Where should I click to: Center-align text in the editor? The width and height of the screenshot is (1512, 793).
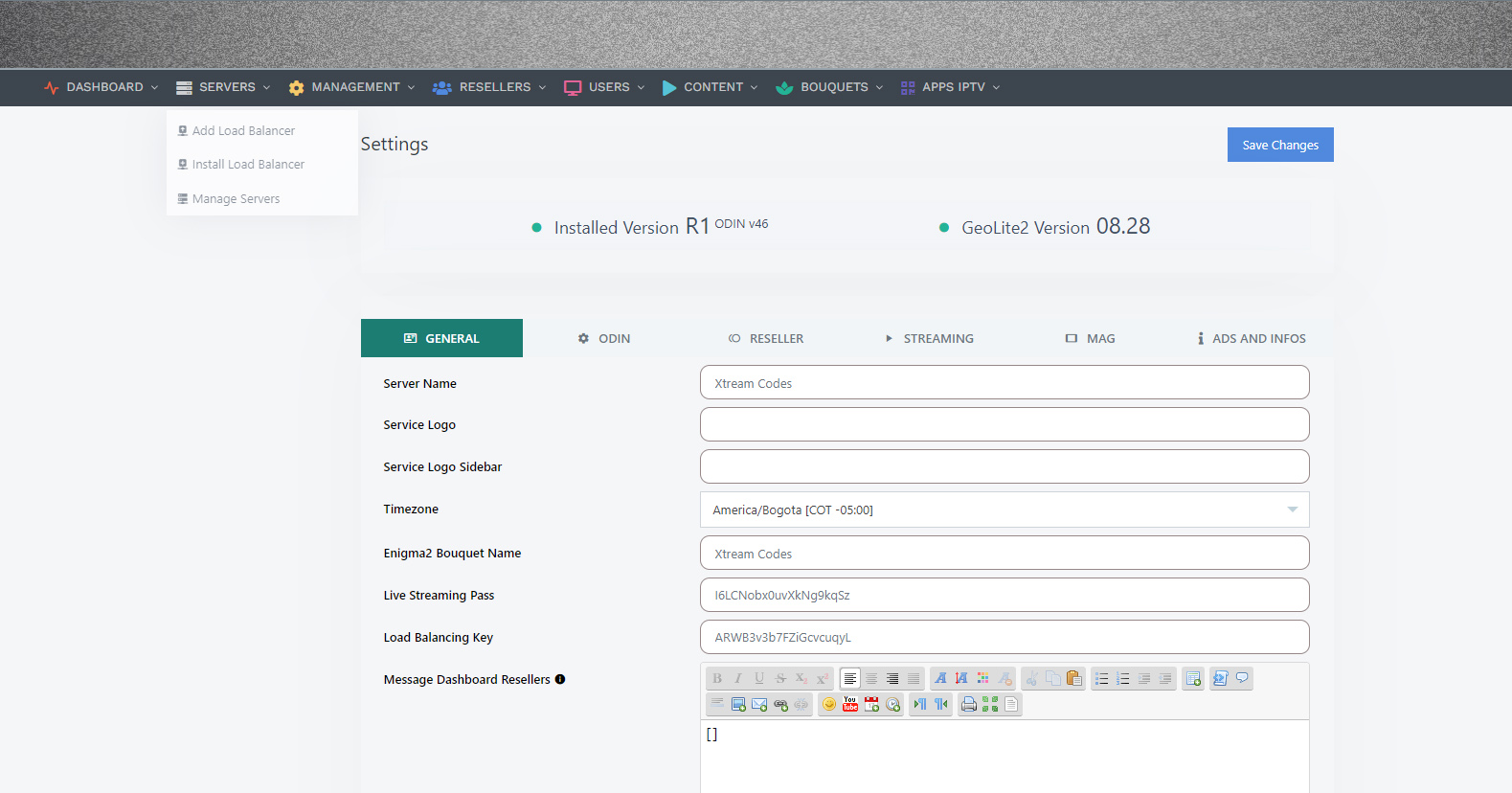pyautogui.click(x=871, y=678)
